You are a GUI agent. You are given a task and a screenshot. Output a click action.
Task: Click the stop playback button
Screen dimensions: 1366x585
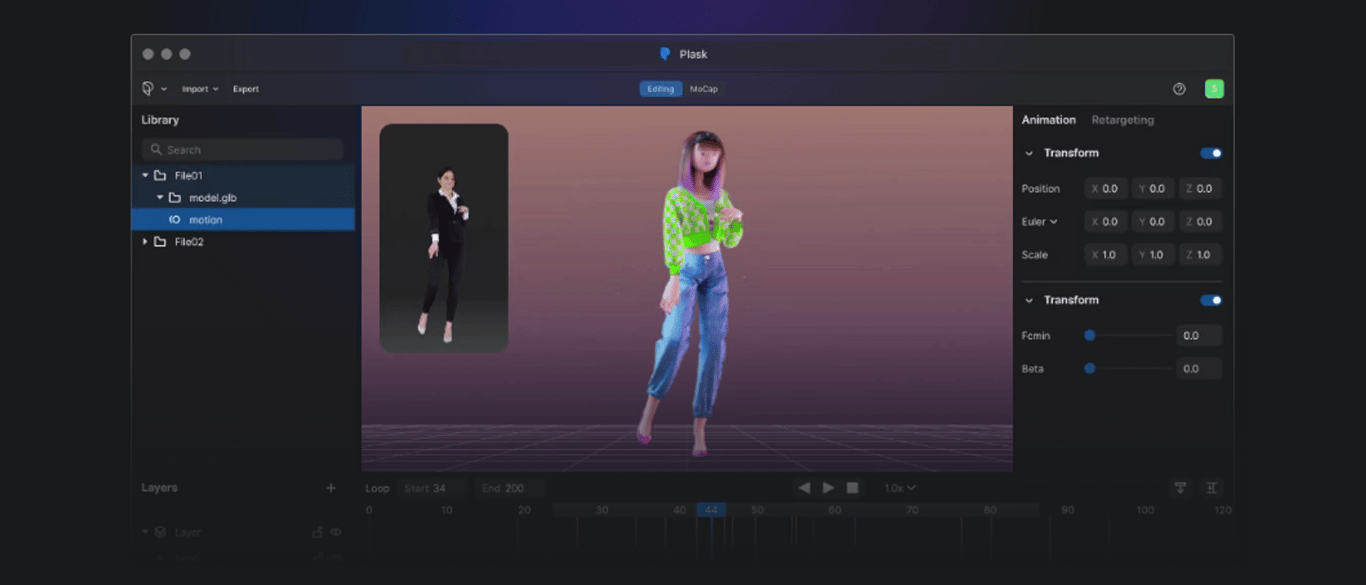pyautogui.click(x=852, y=488)
